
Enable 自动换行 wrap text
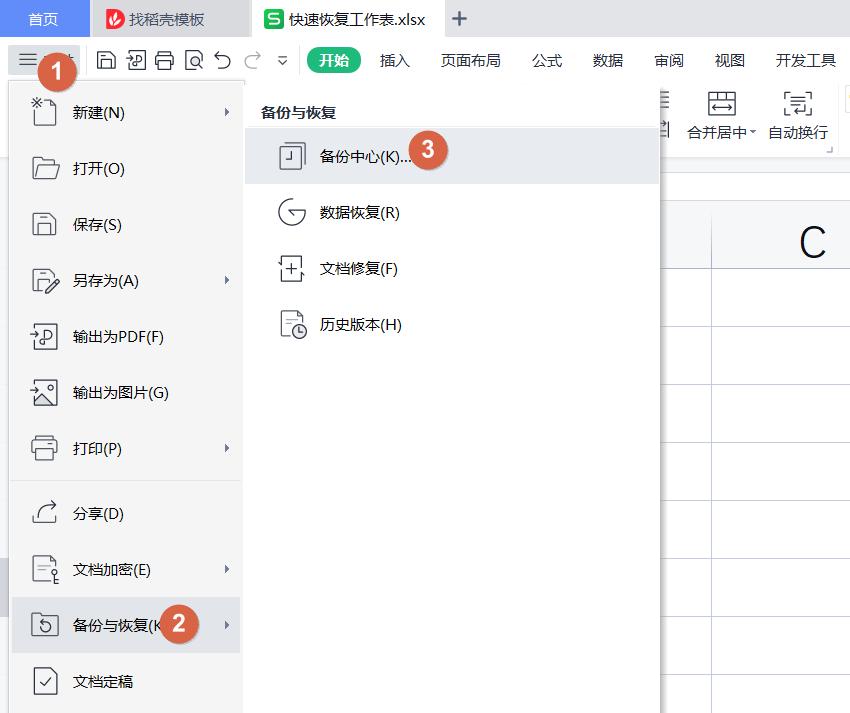point(797,113)
